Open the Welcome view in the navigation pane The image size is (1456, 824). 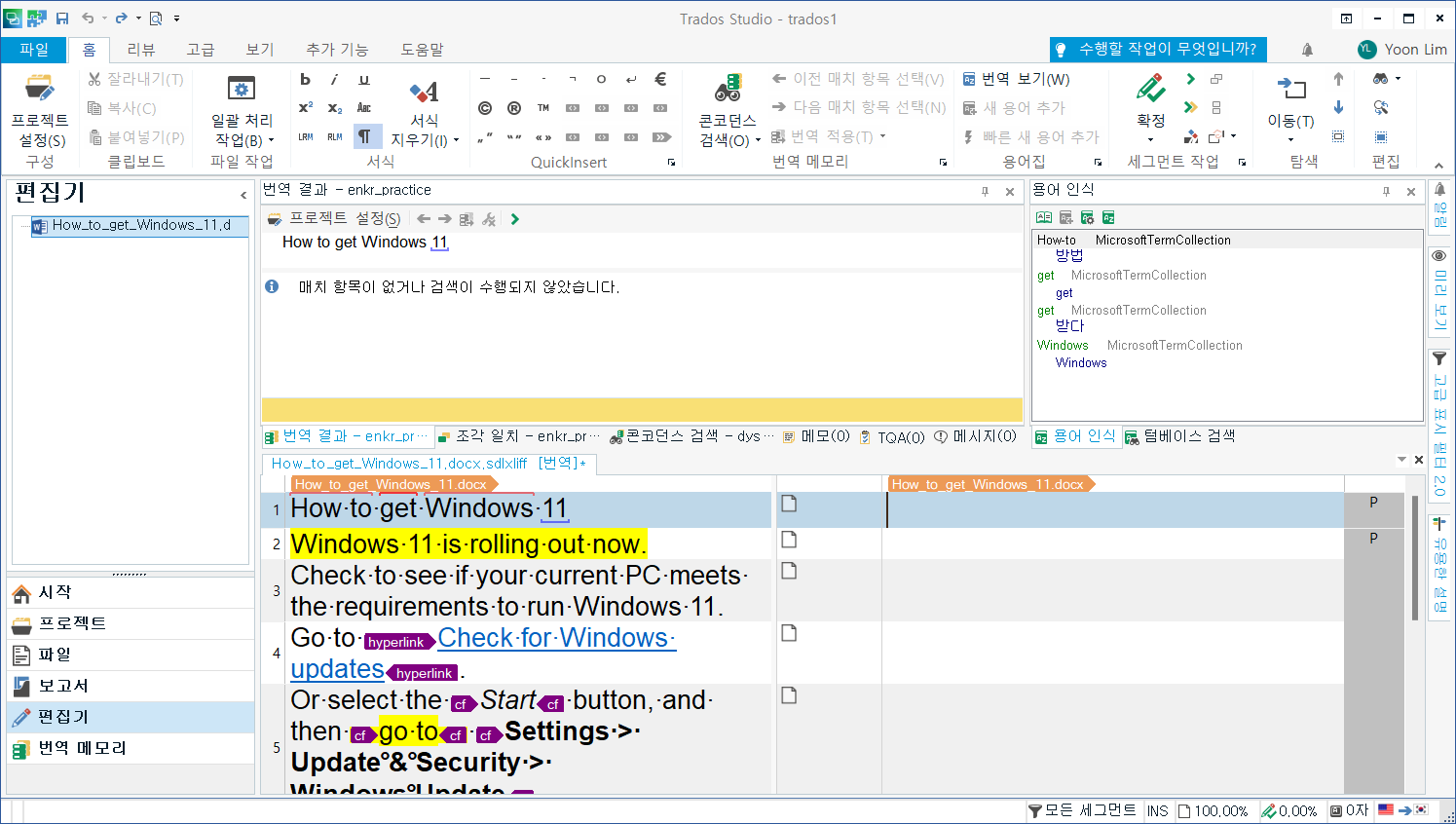pyautogui.click(x=131, y=592)
